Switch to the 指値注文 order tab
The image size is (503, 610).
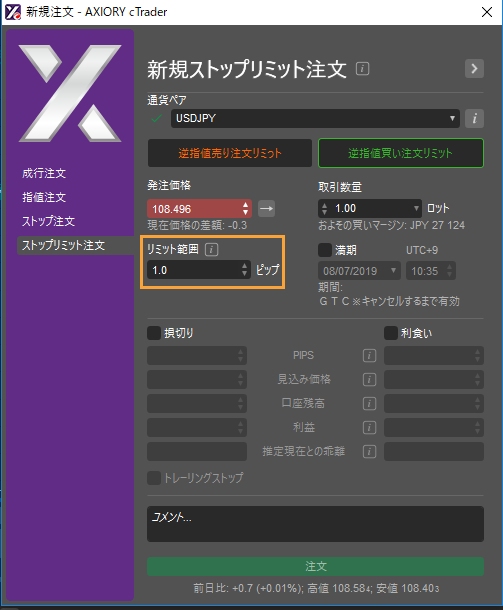click(x=44, y=197)
